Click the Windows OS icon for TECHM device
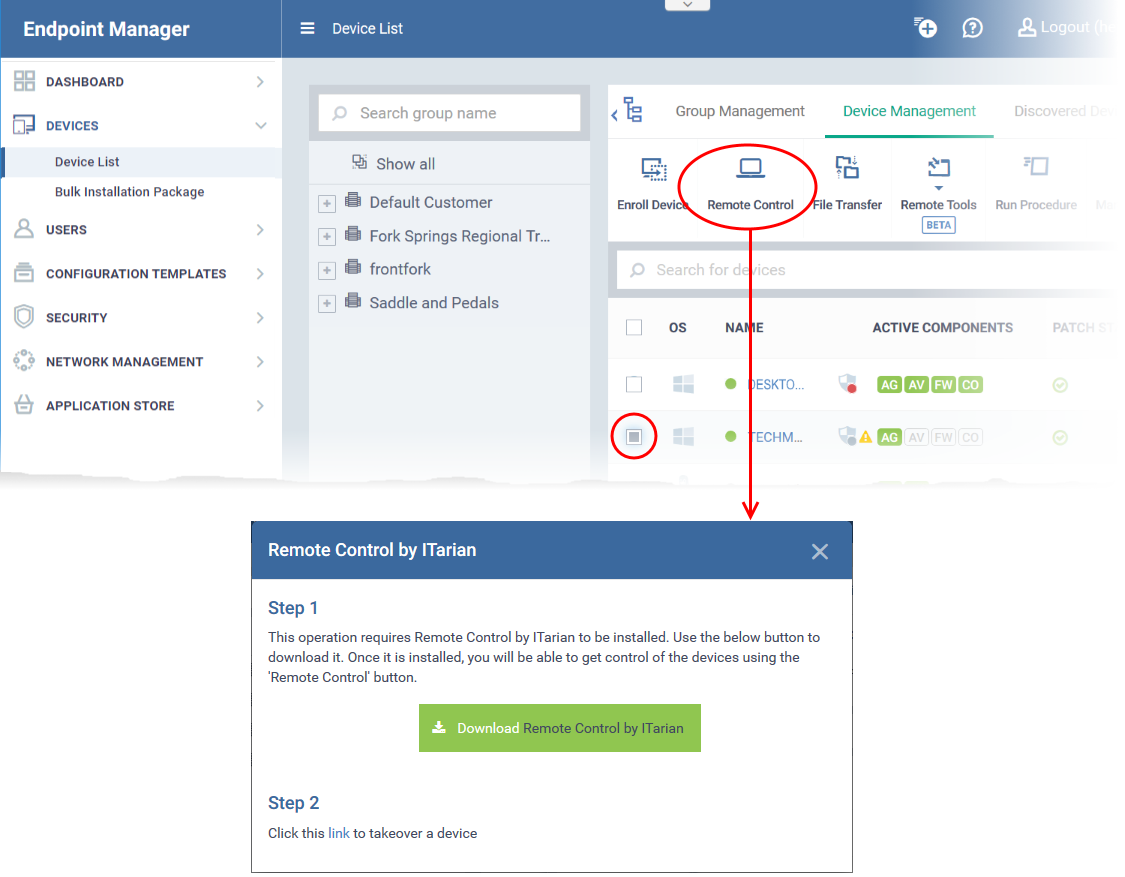The width and height of the screenshot is (1125, 877). coord(683,436)
